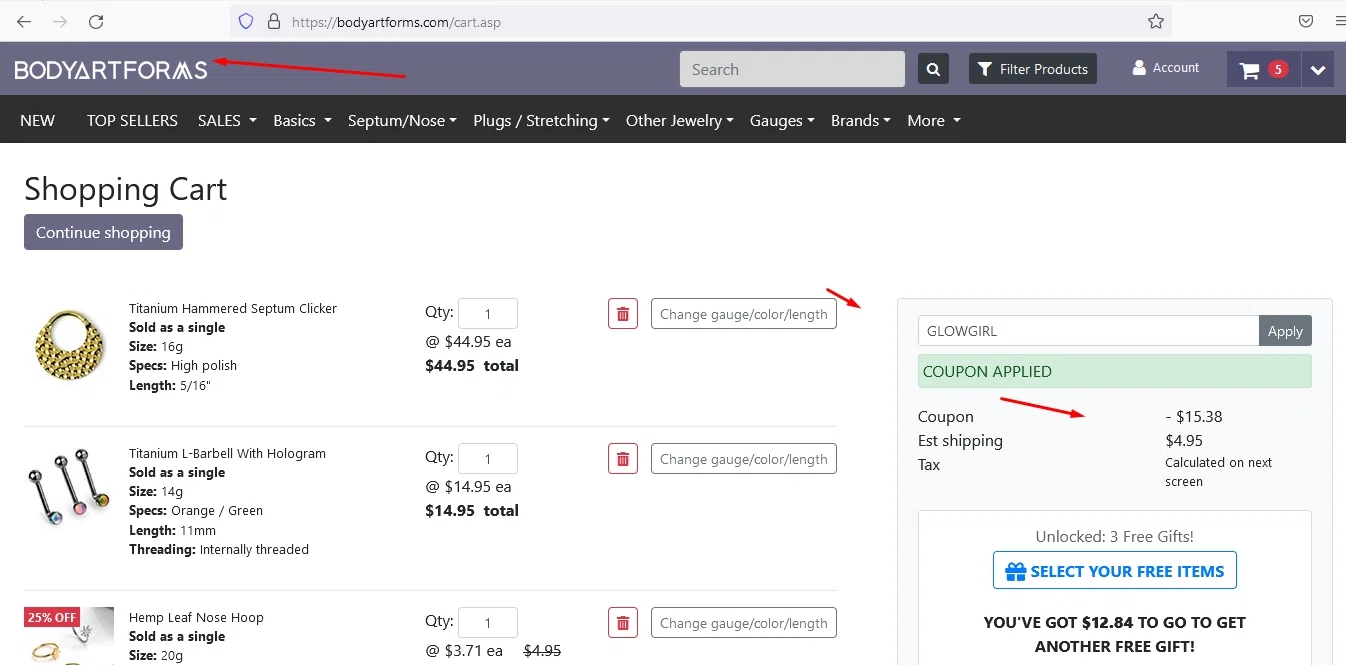The width and height of the screenshot is (1346, 665).
Task: Expand the Septum/Nose menu
Action: click(402, 120)
